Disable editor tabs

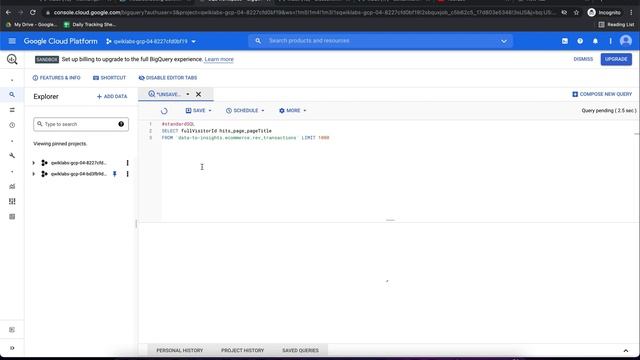[168, 78]
